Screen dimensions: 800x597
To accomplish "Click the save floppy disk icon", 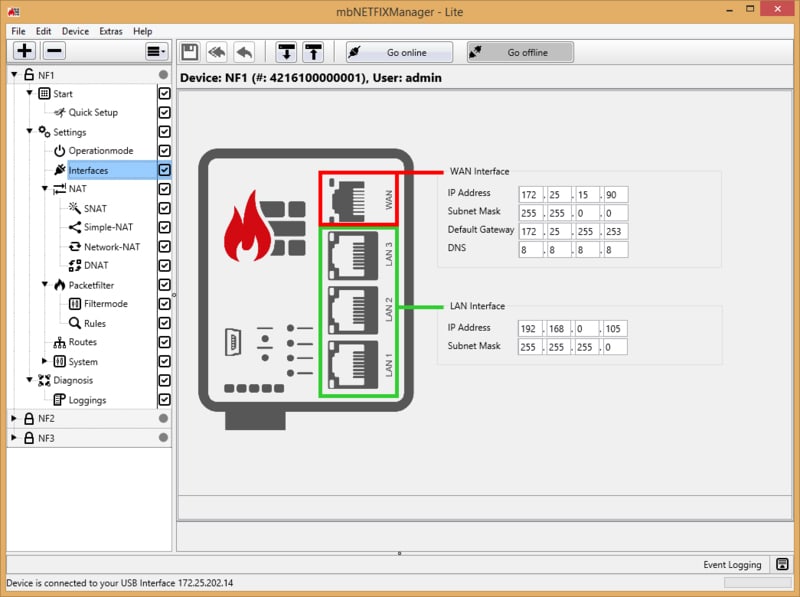I will coord(190,52).
